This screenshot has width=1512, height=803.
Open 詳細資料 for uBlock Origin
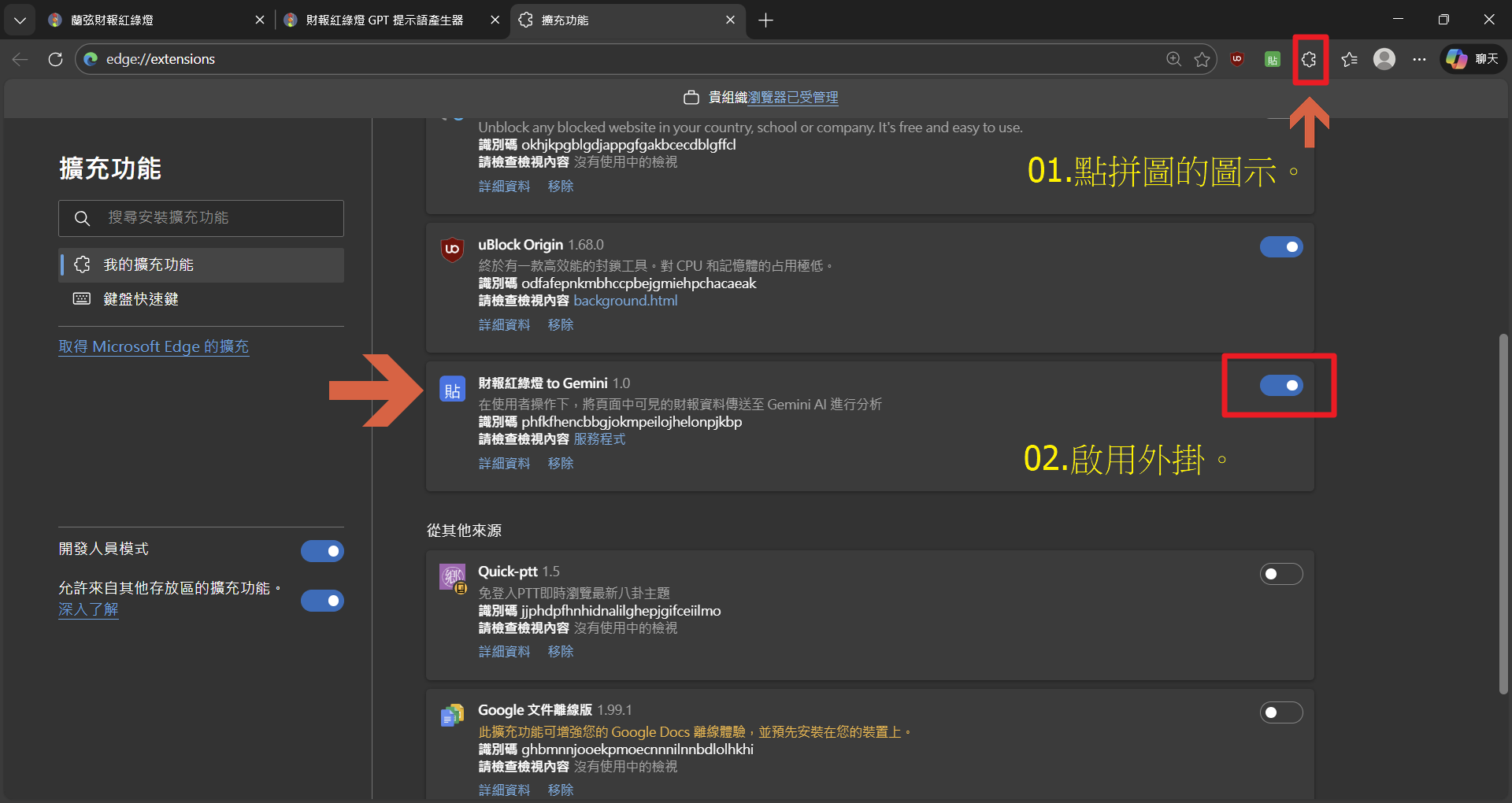504,325
